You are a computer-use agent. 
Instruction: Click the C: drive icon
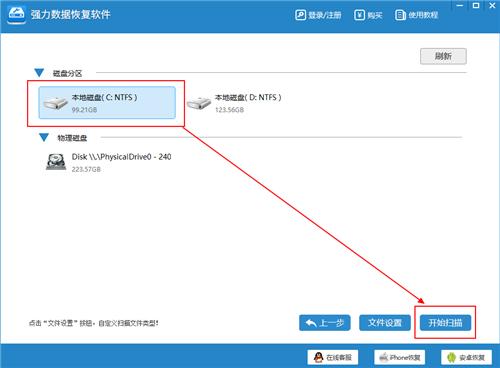(56, 103)
